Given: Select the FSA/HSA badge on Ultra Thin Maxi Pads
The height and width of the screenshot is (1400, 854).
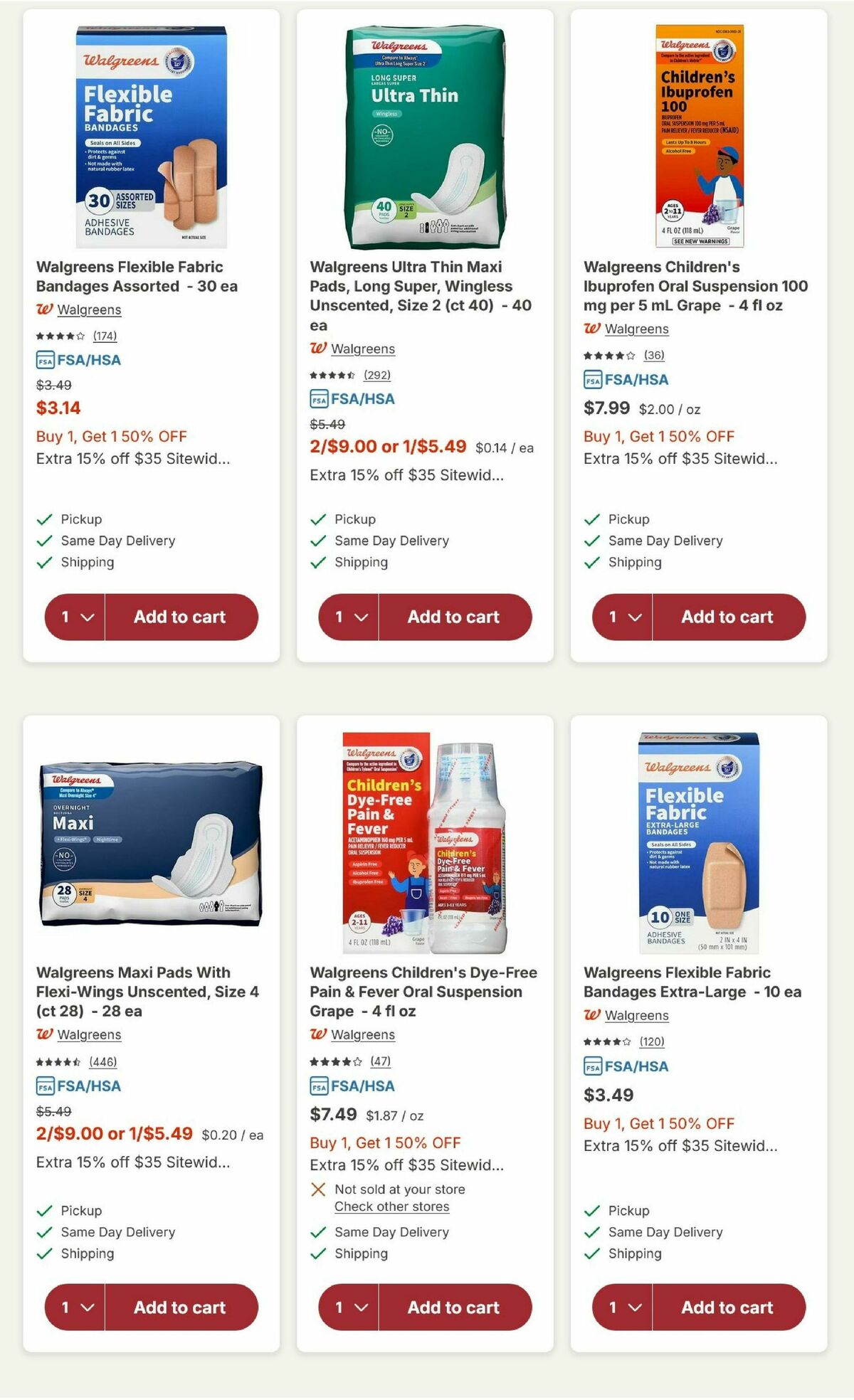Looking at the screenshot, I should 354,399.
